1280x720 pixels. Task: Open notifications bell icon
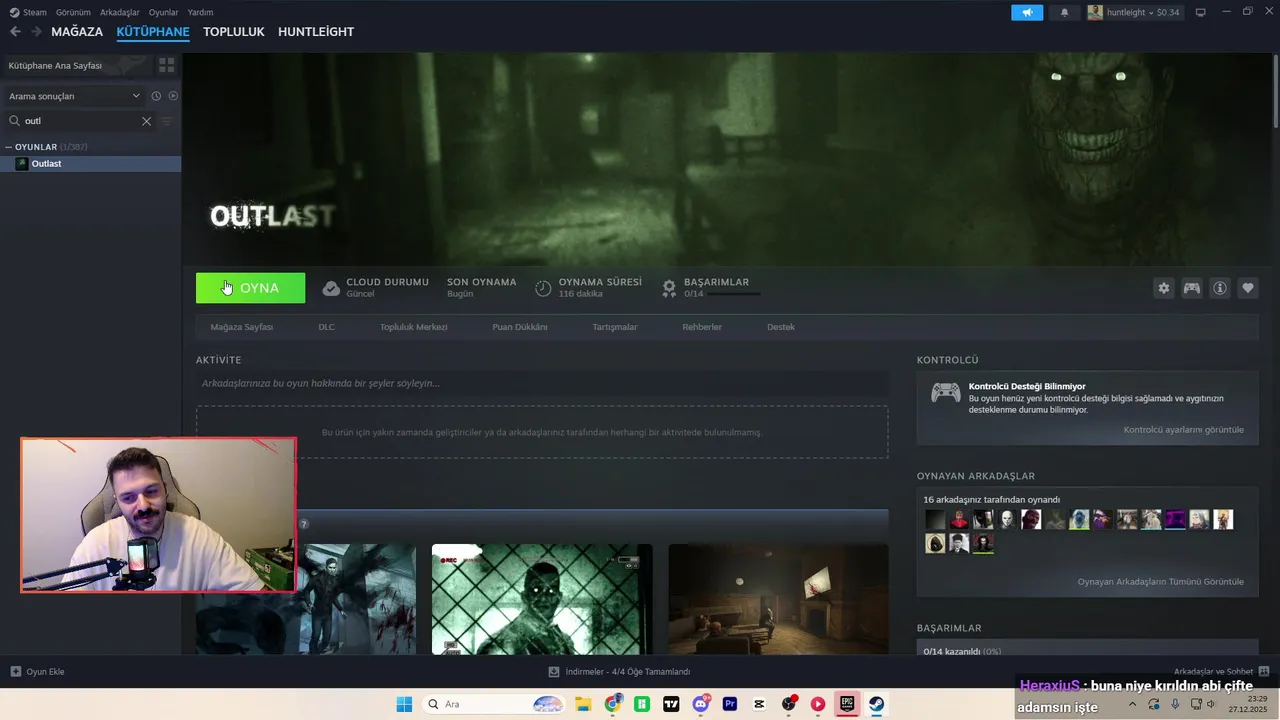(x=1064, y=12)
